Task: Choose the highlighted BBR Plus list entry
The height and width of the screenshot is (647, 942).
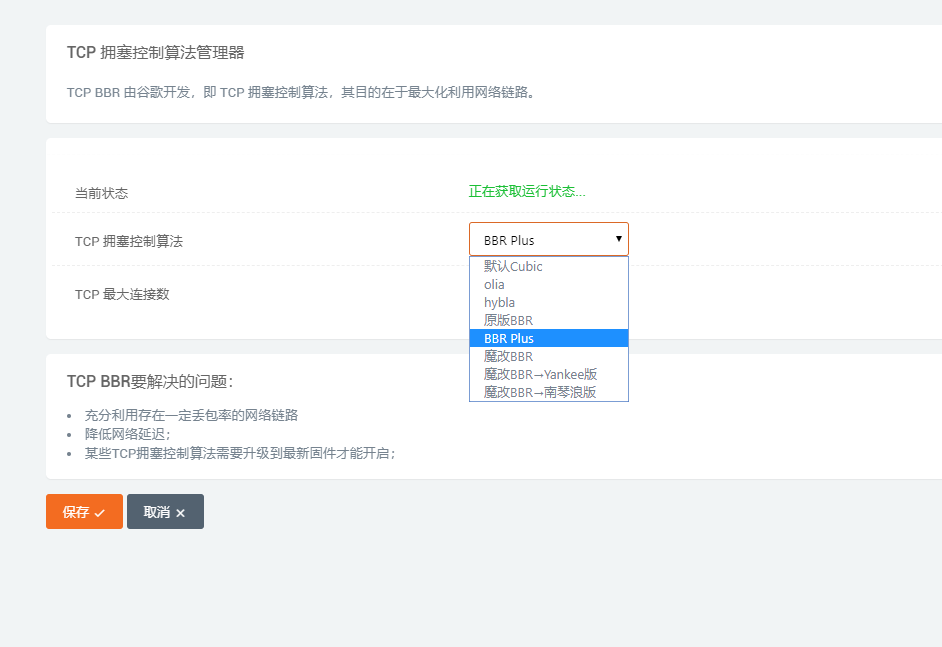Action: (509, 338)
